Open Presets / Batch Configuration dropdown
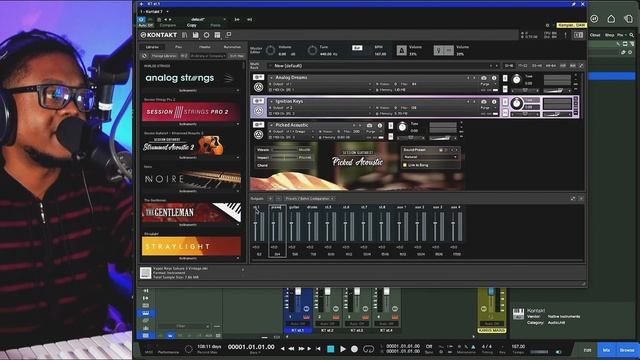Image resolution: width=640 pixels, height=360 pixels. coord(309,199)
